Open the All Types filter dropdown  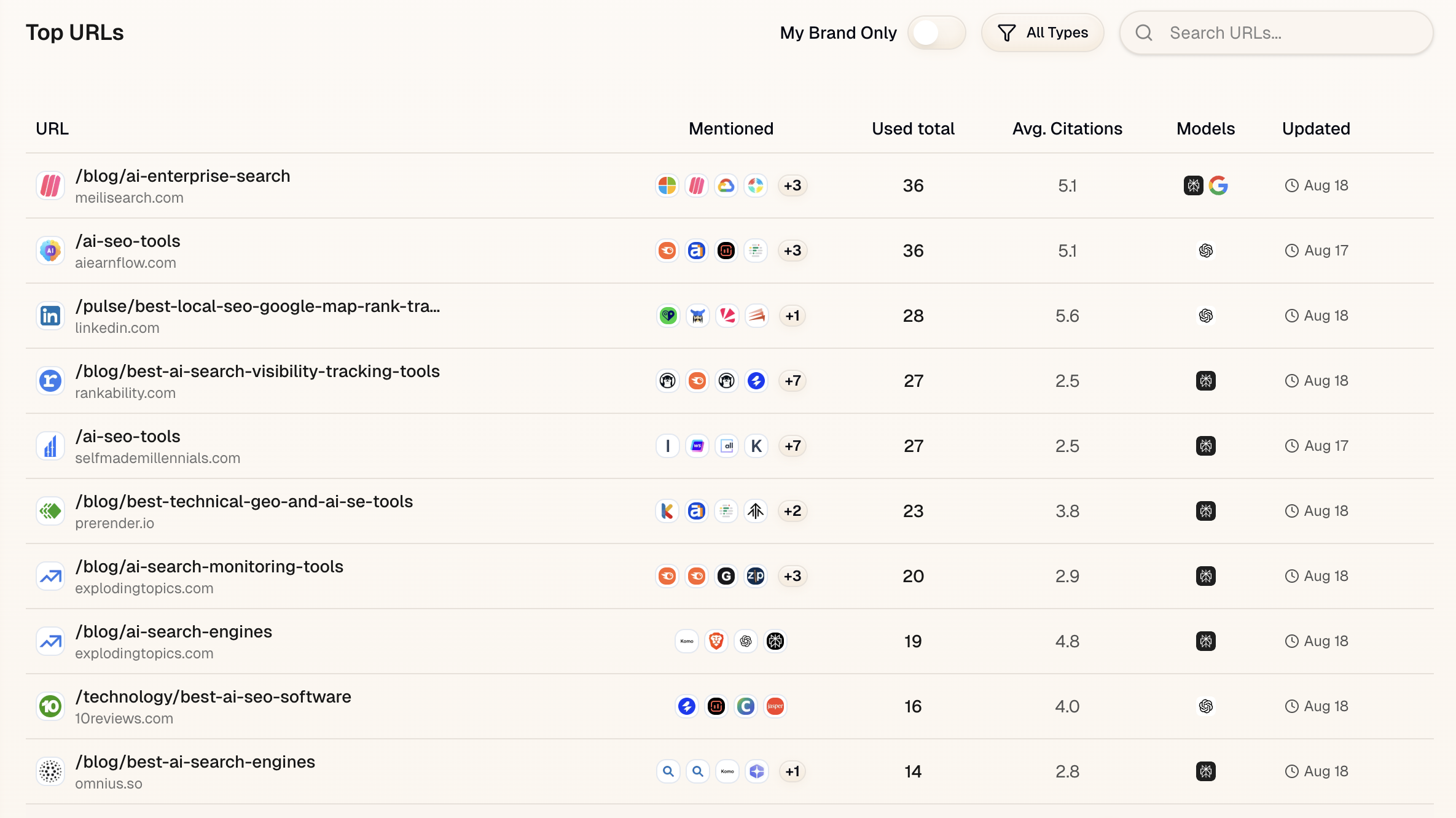pyautogui.click(x=1043, y=33)
